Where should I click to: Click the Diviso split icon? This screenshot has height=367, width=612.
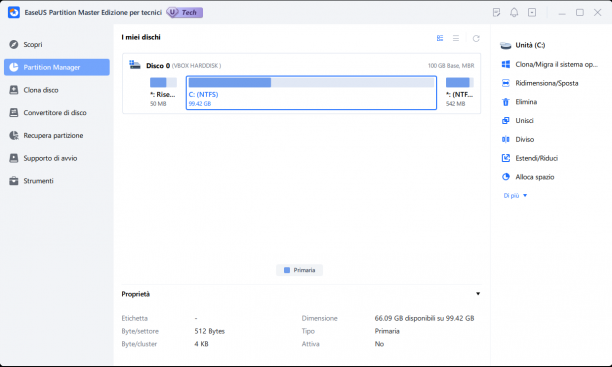[x=506, y=139]
